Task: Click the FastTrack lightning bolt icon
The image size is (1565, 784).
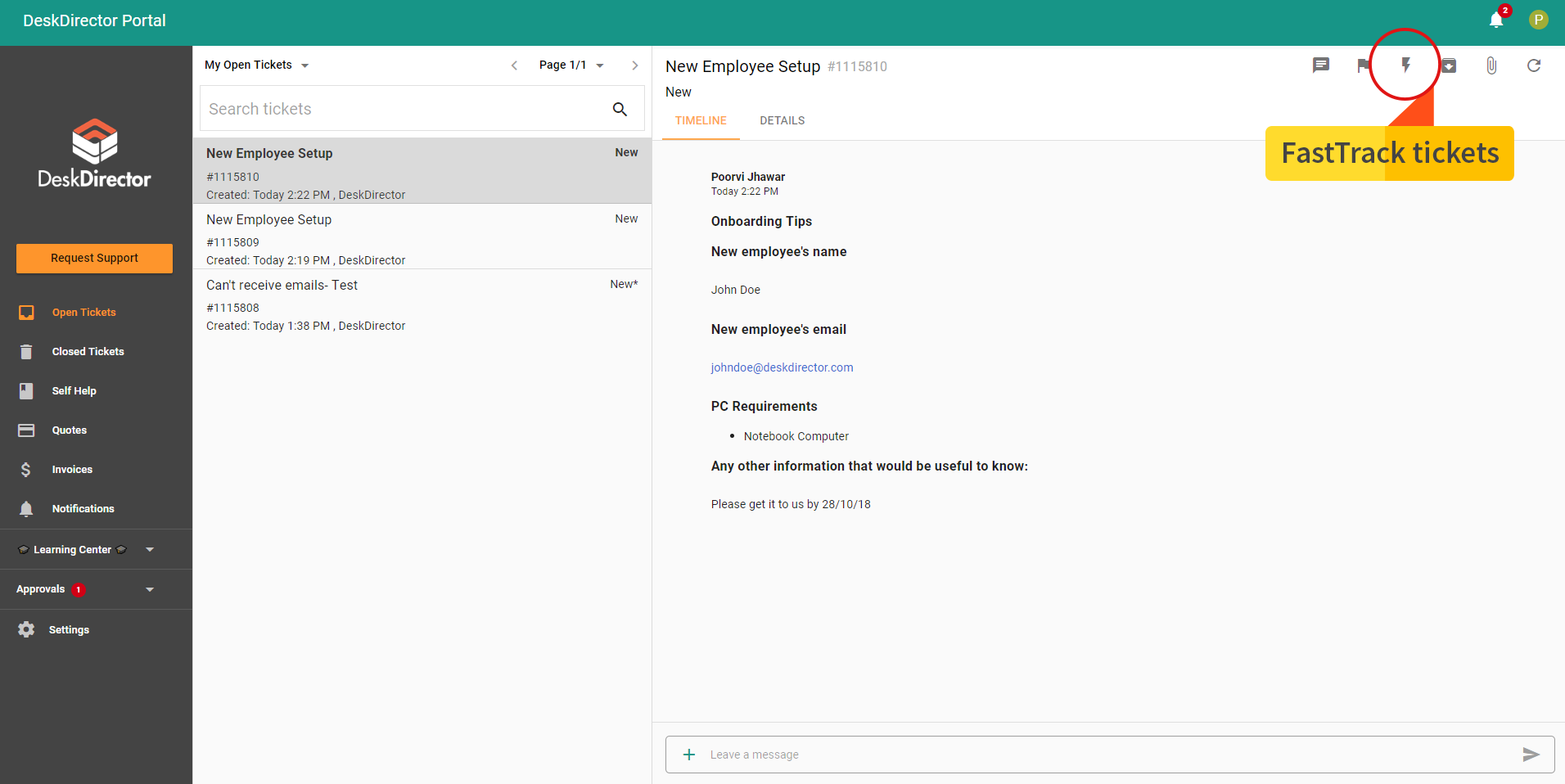Action: tap(1406, 65)
